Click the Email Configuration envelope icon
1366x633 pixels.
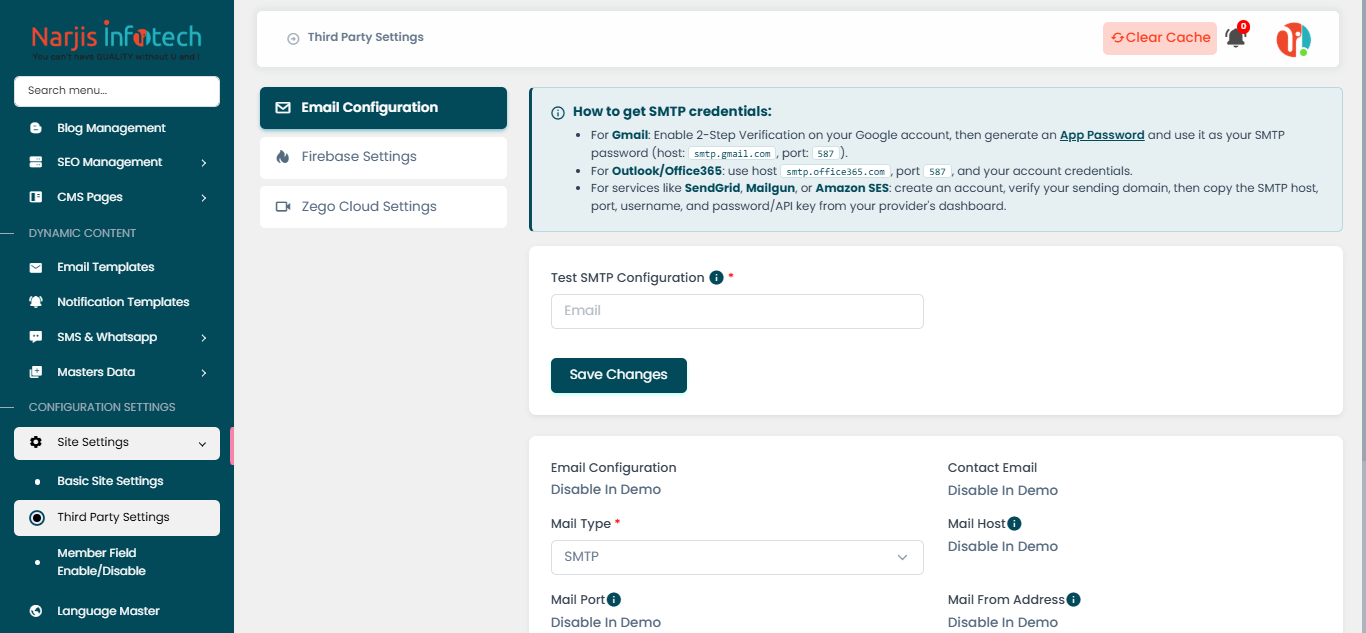click(283, 107)
